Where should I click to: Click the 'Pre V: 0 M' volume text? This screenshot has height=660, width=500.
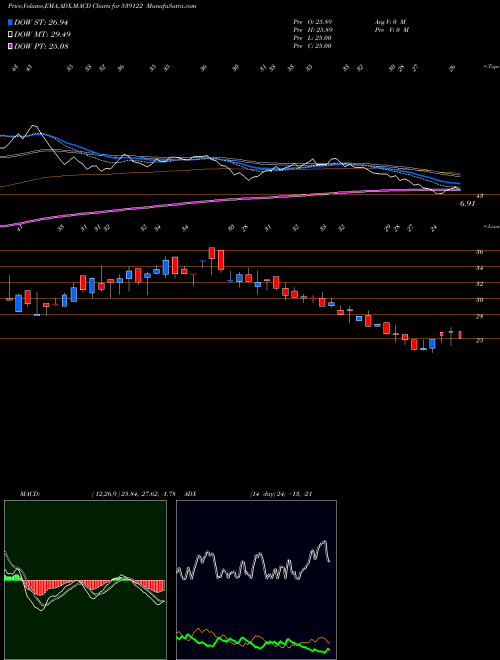pos(392,30)
